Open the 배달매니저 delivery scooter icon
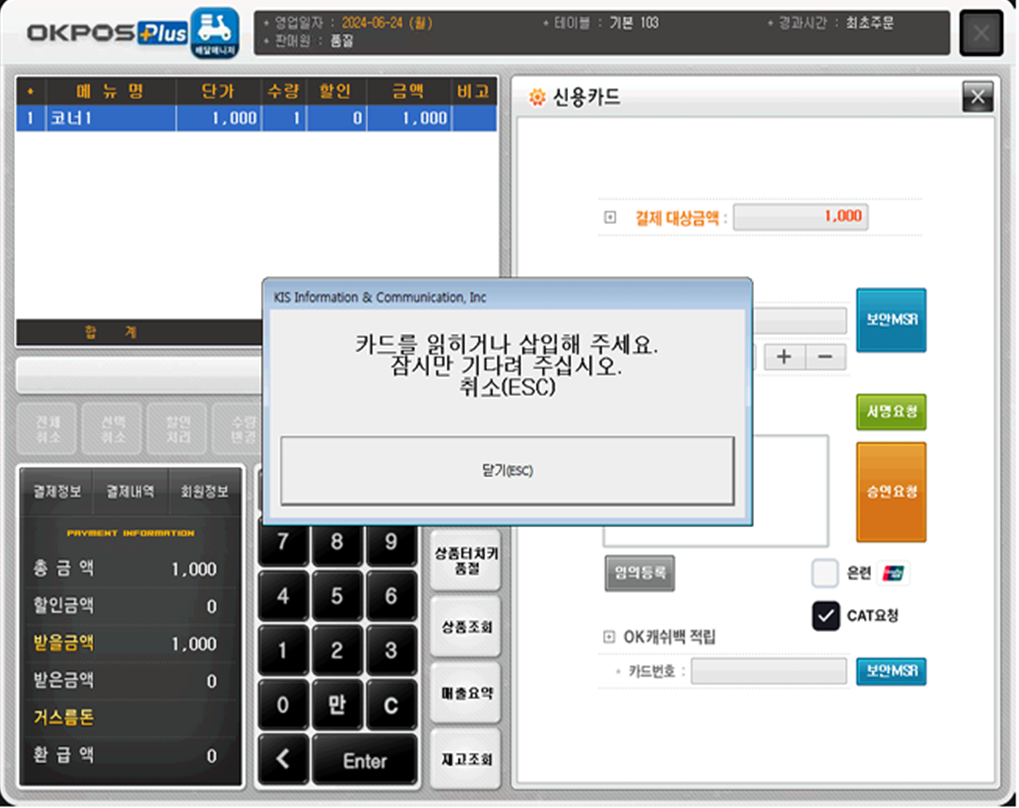Image resolution: width=1019 pixels, height=808 pixels. (x=213, y=31)
